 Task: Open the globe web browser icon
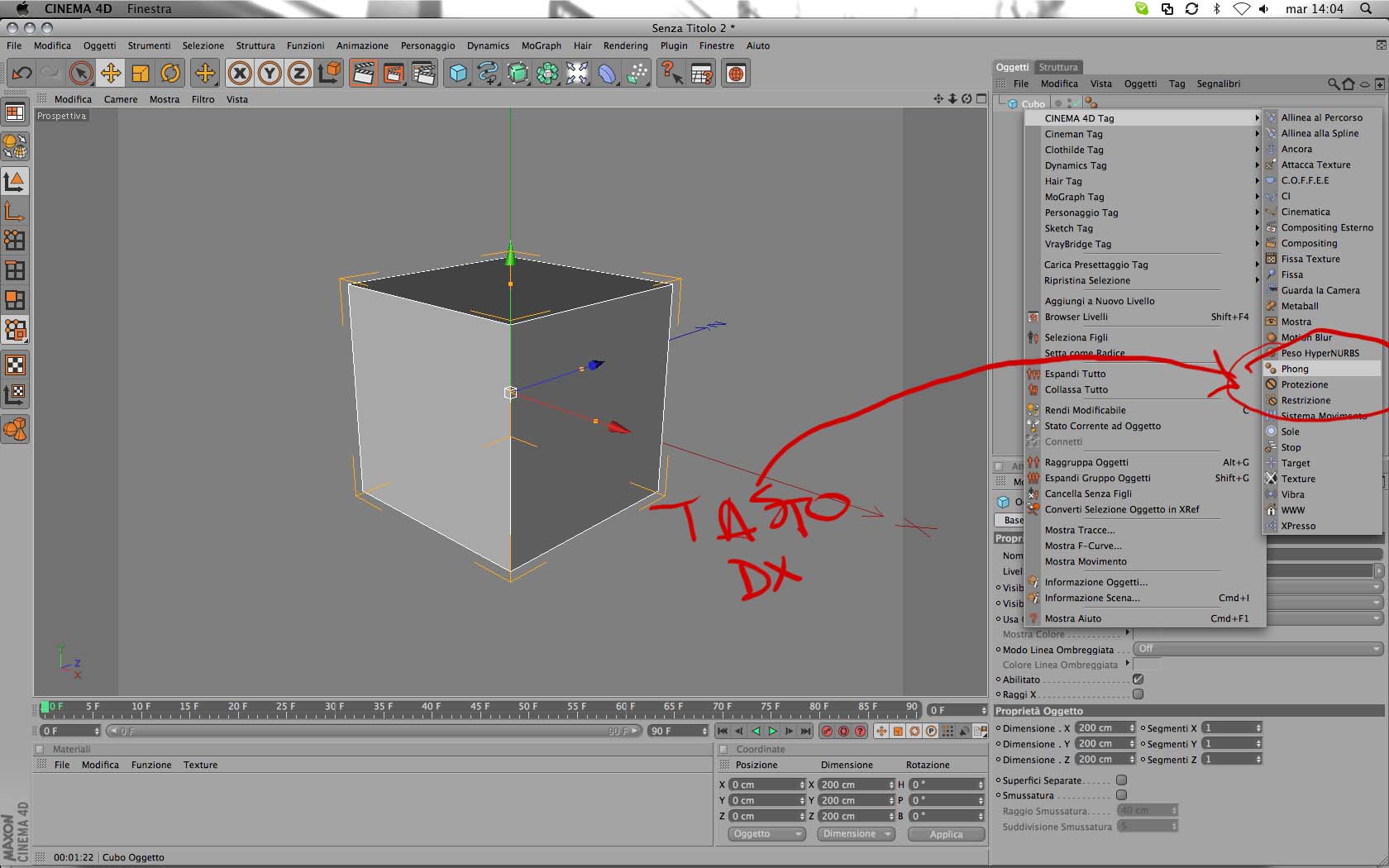coord(735,74)
